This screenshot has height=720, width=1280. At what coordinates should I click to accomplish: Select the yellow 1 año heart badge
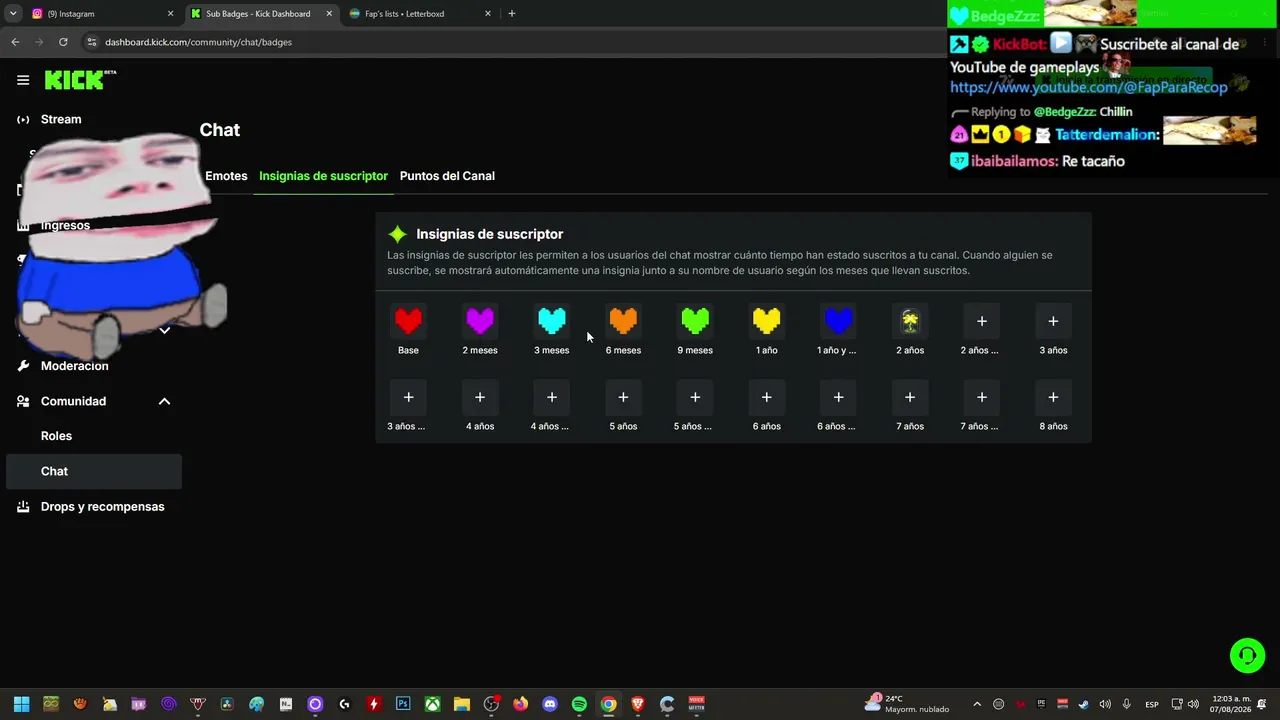766,321
